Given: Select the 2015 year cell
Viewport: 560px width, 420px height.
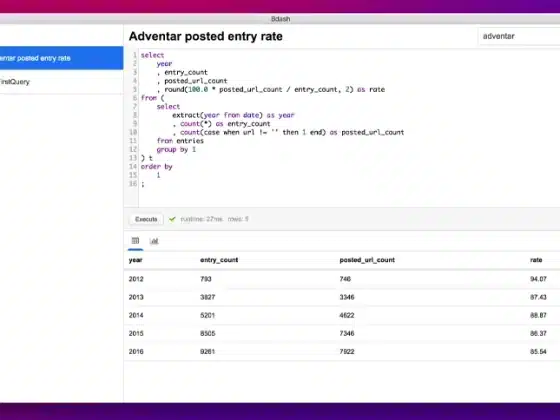Looking at the screenshot, I should 136,334.
